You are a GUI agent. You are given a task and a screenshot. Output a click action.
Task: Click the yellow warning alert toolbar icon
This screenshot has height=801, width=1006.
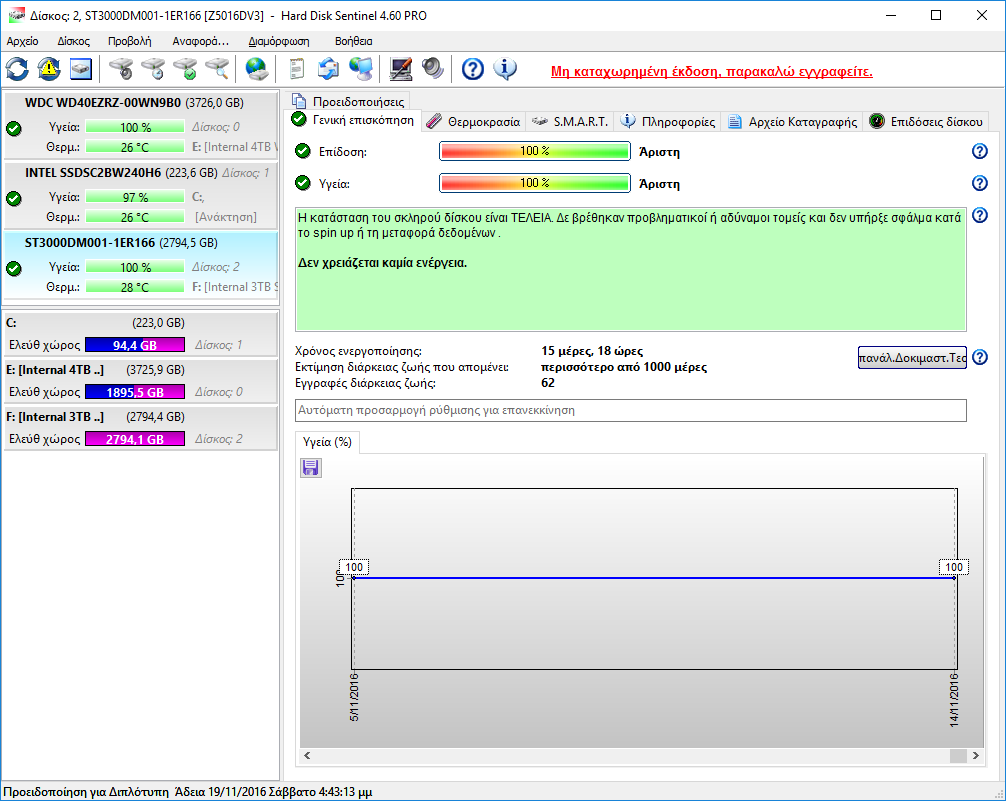click(x=49, y=69)
